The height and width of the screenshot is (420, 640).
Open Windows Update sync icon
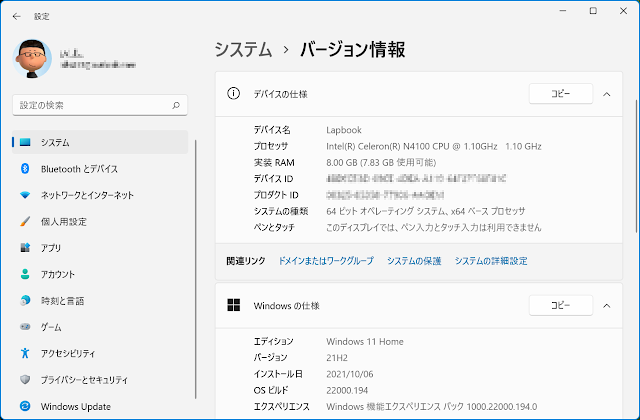point(25,406)
